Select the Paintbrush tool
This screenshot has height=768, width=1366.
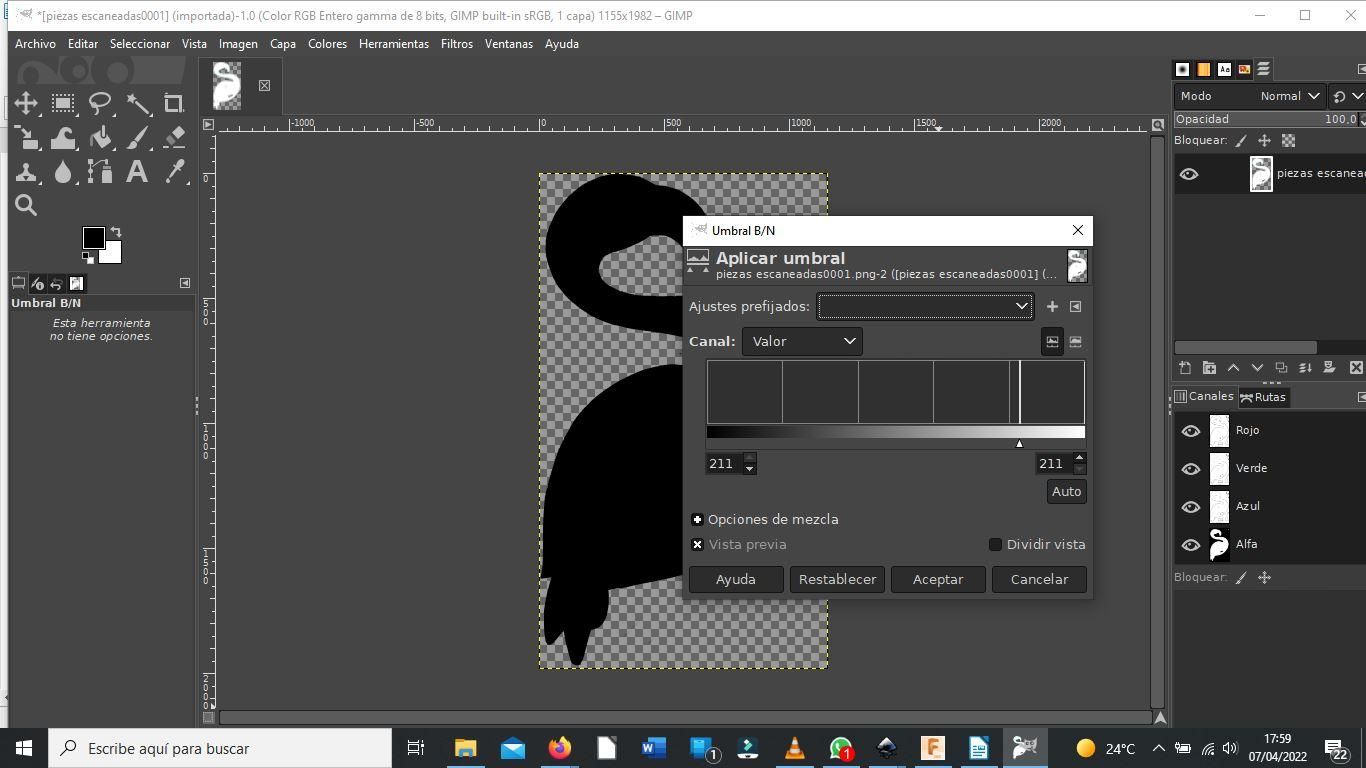pos(138,137)
